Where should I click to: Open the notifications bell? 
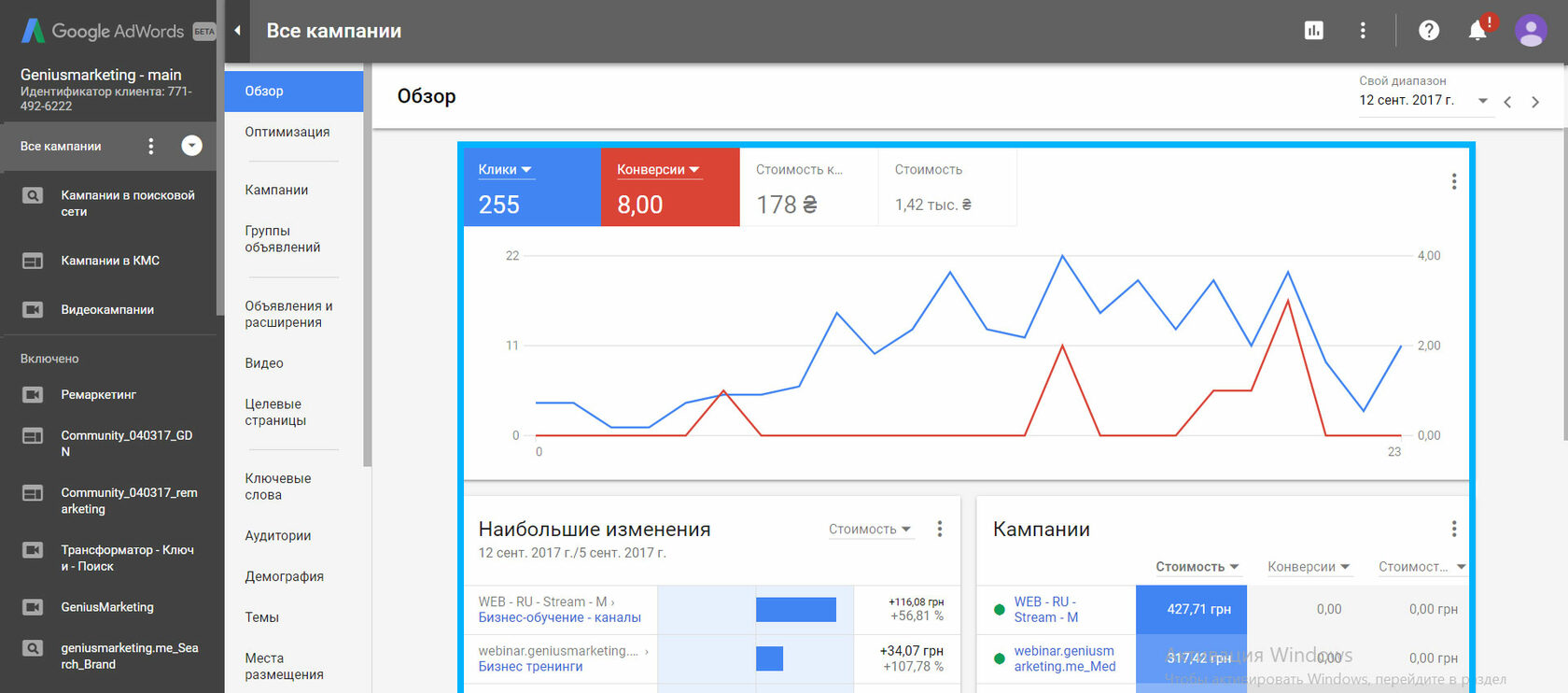[1478, 30]
